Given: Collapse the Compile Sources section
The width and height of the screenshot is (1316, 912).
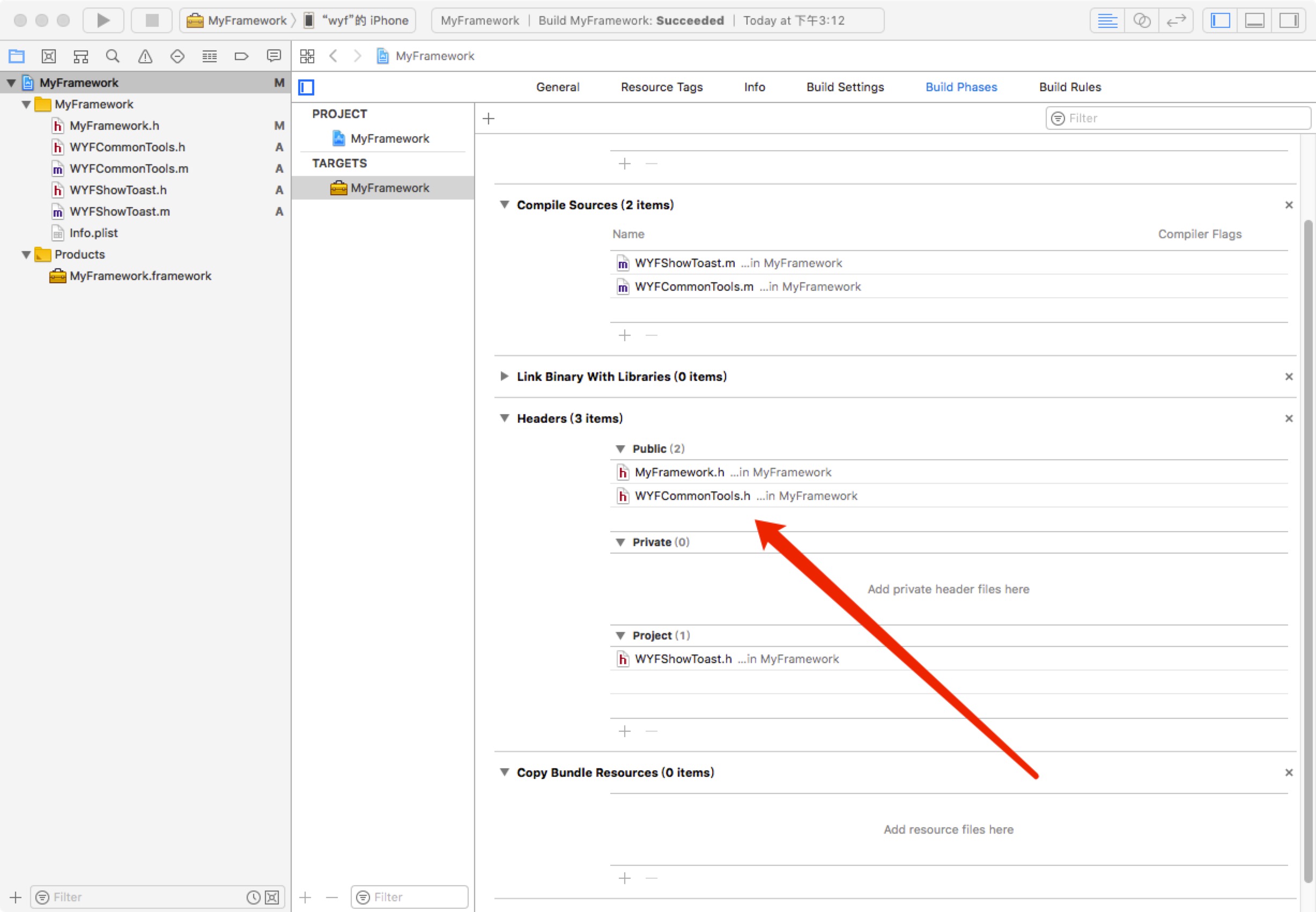Looking at the screenshot, I should click(504, 204).
